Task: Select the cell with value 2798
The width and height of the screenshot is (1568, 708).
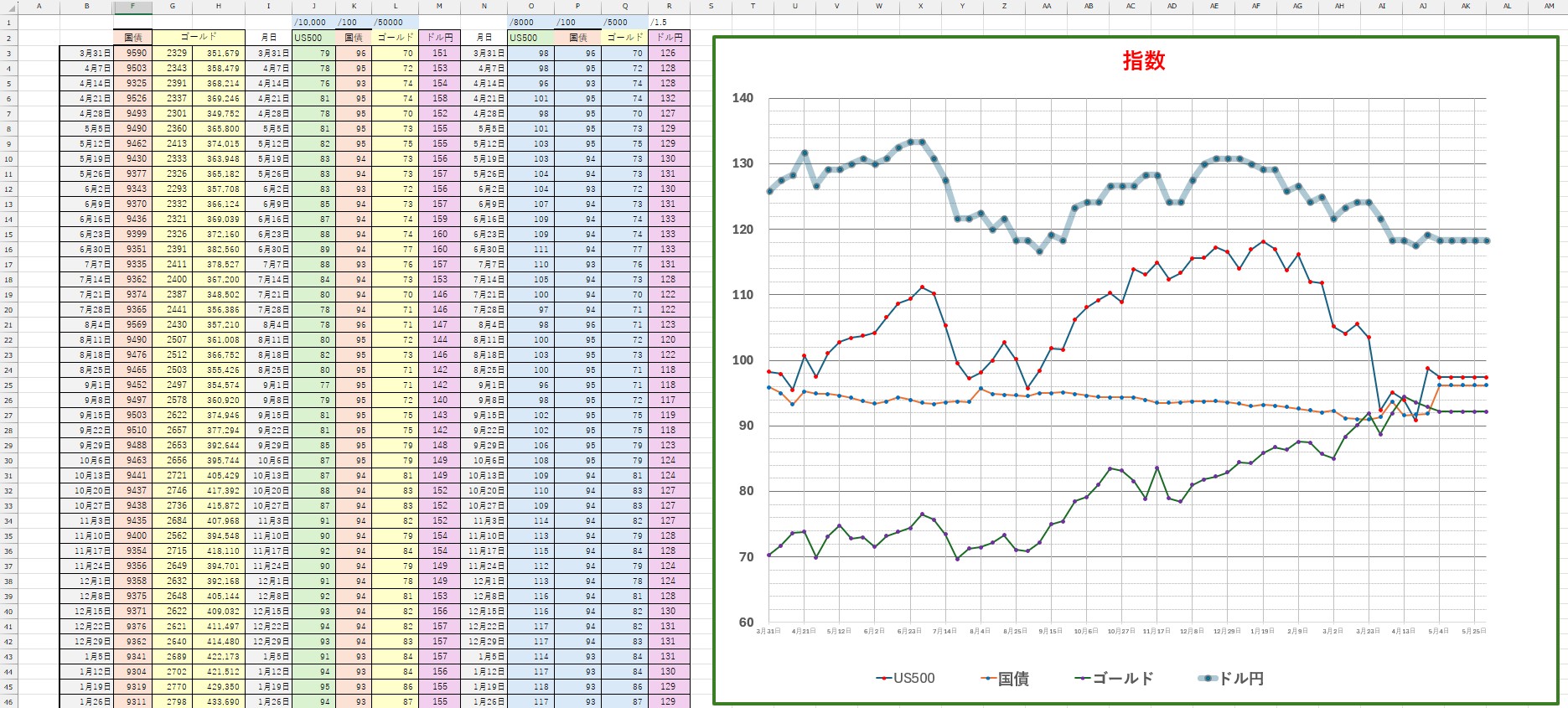Action: tap(172, 701)
